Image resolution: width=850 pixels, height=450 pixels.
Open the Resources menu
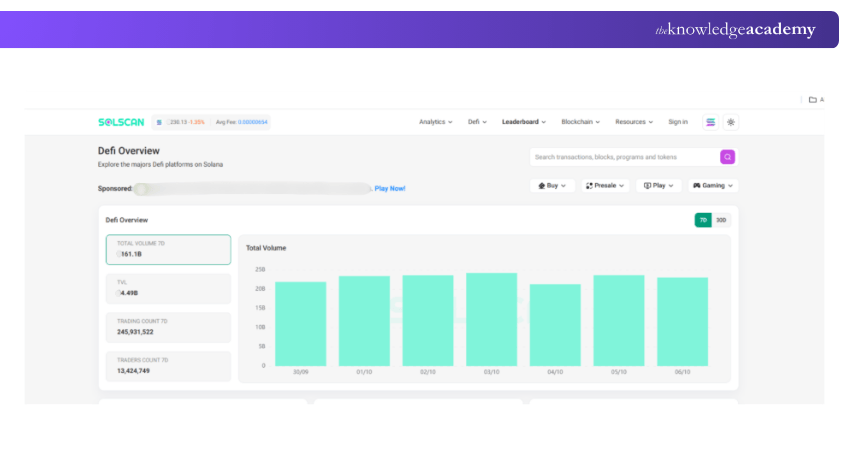(x=634, y=122)
